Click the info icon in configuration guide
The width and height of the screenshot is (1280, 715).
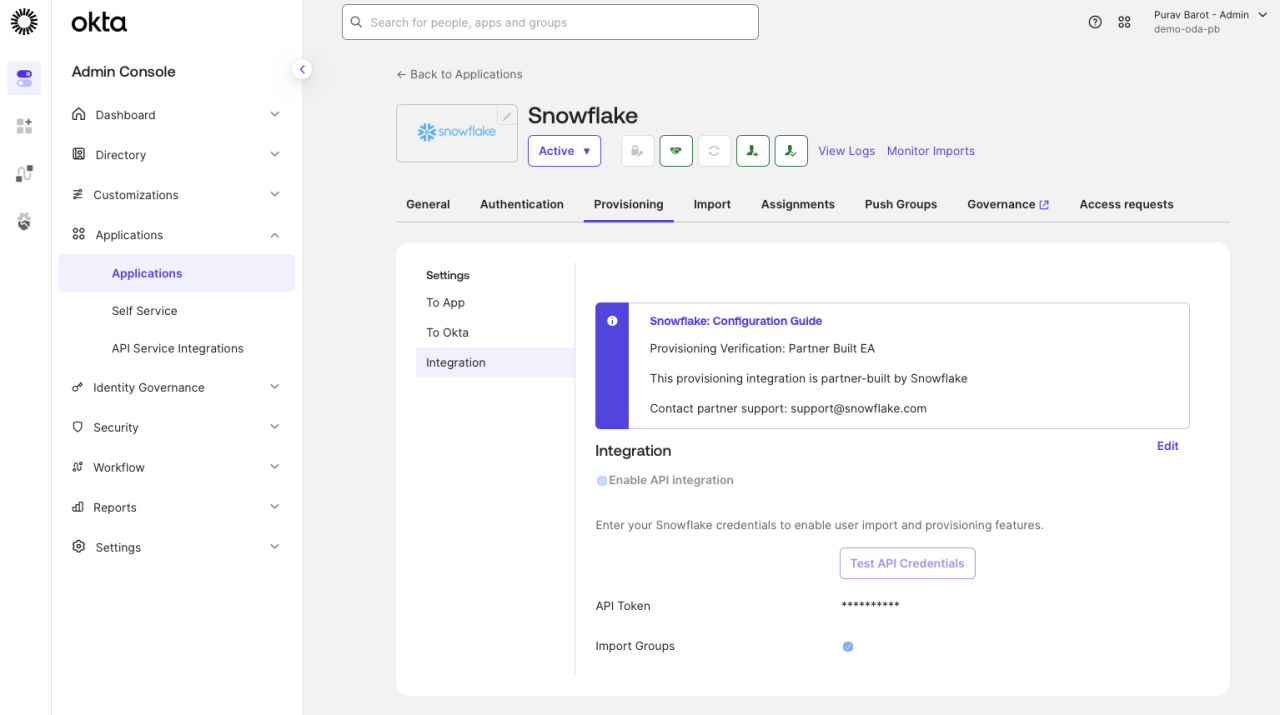click(612, 321)
